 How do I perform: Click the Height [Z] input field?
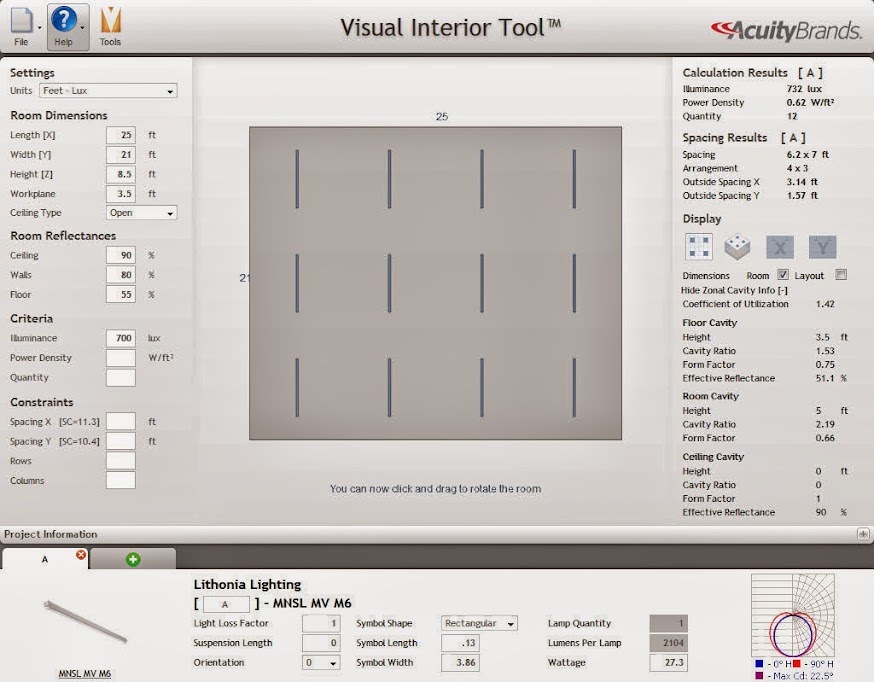pyautogui.click(x=121, y=174)
